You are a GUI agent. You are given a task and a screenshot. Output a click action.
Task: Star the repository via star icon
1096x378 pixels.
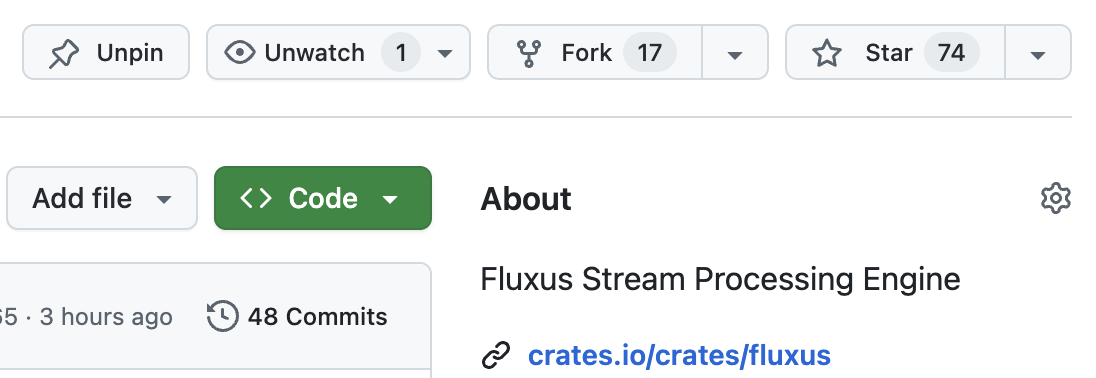827,53
